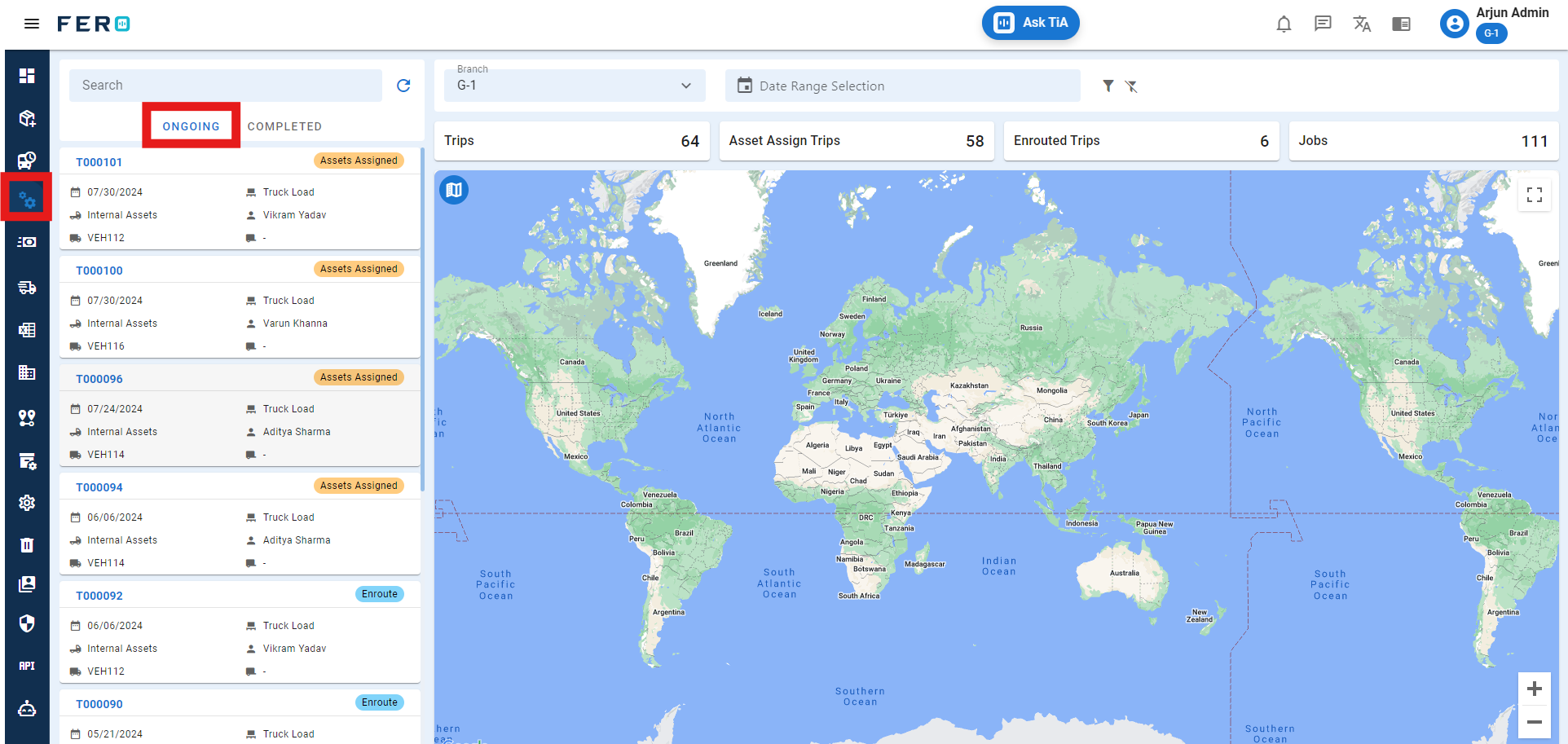Open the shield security sidebar icon
Image resolution: width=1568 pixels, height=744 pixels.
click(x=27, y=623)
